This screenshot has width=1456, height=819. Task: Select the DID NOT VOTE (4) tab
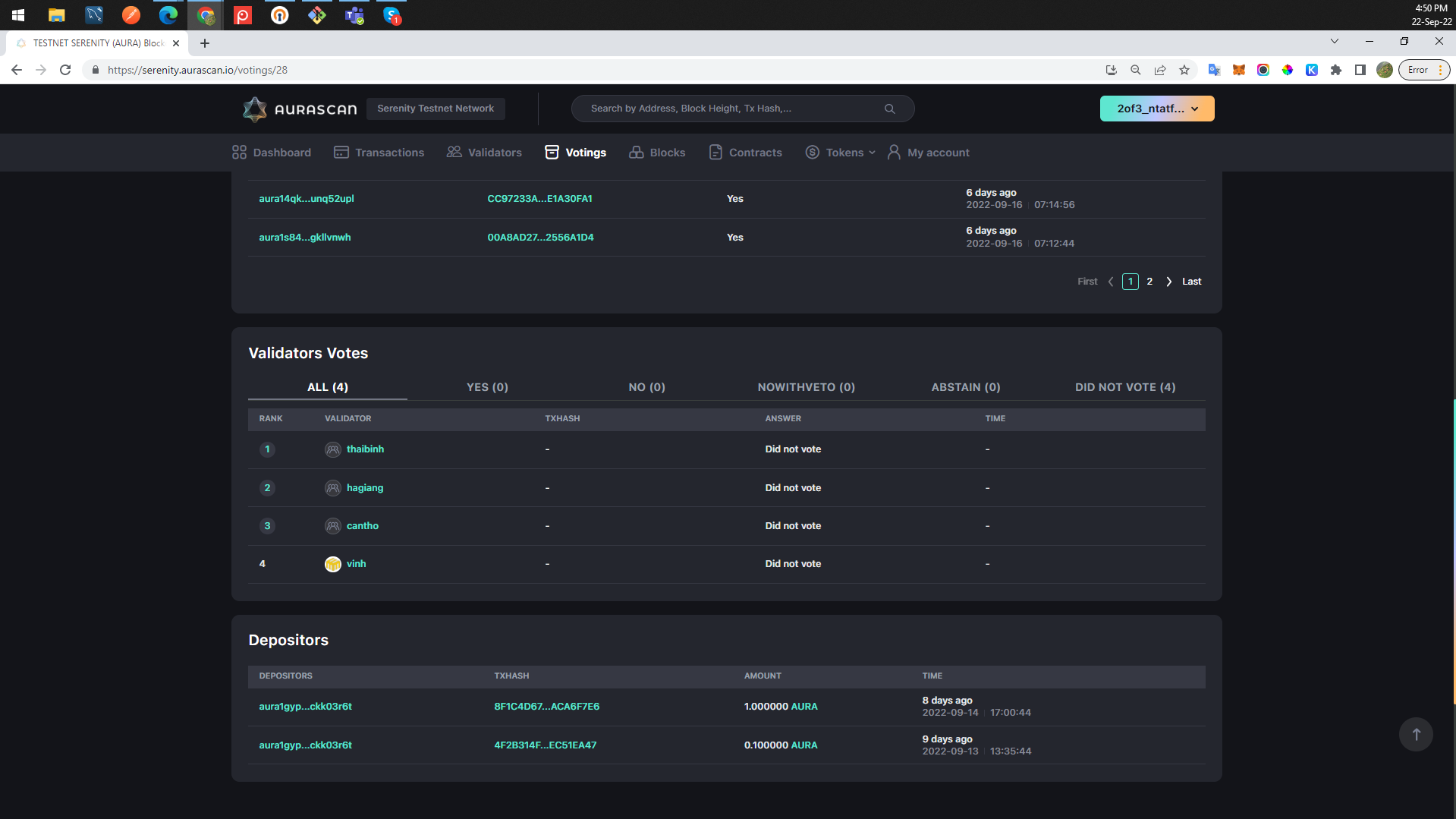1125,387
